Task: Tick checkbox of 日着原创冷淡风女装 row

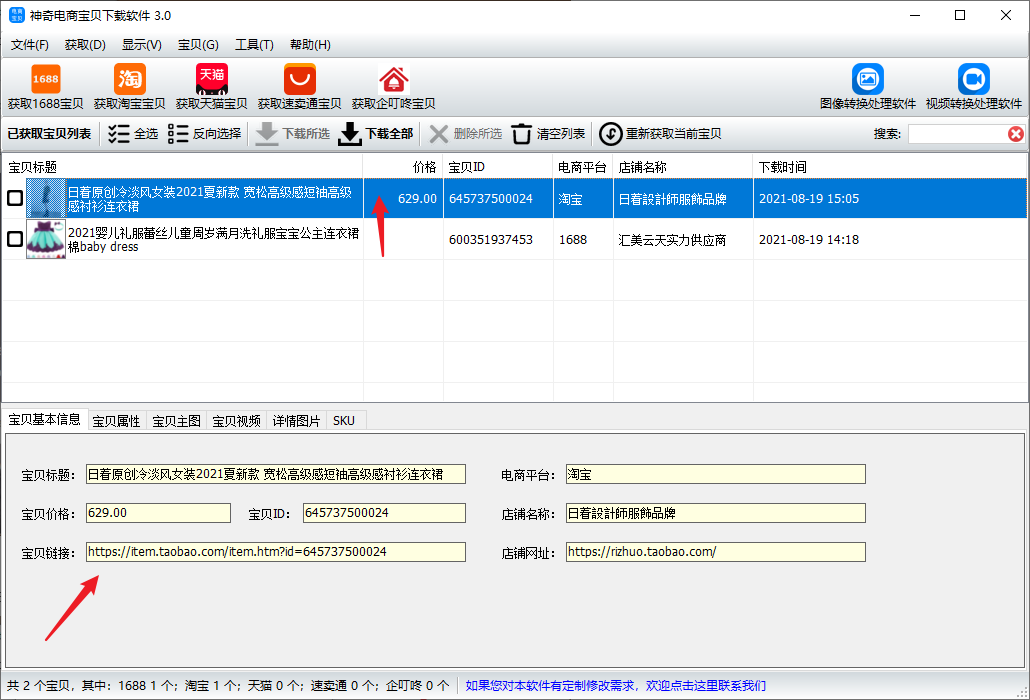Action: [x=15, y=198]
